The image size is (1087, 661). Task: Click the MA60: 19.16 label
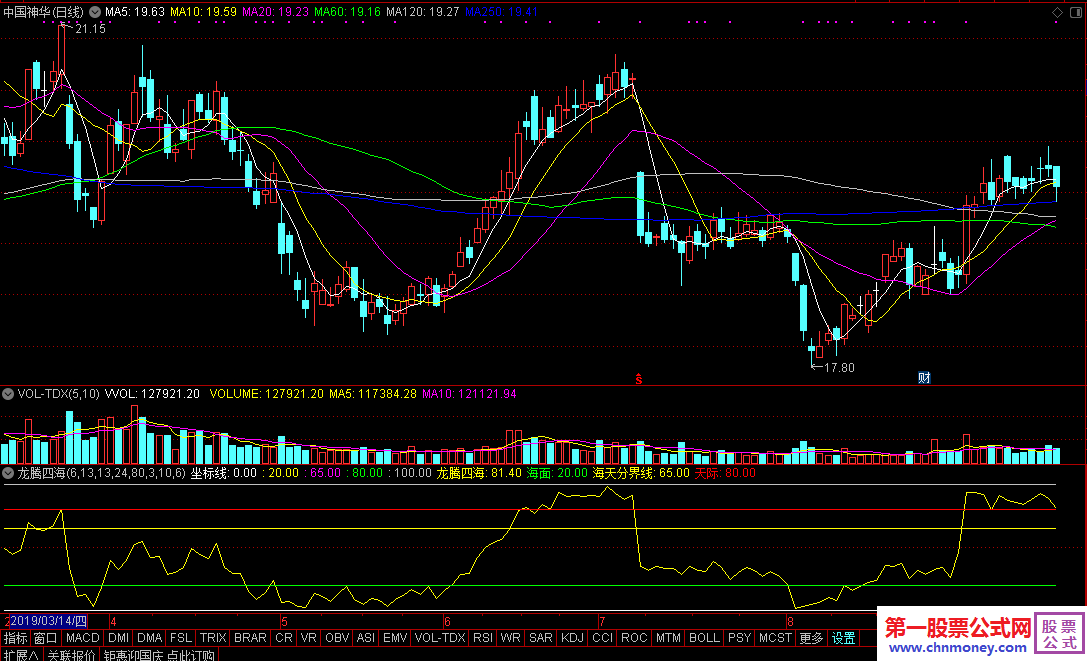pos(347,12)
